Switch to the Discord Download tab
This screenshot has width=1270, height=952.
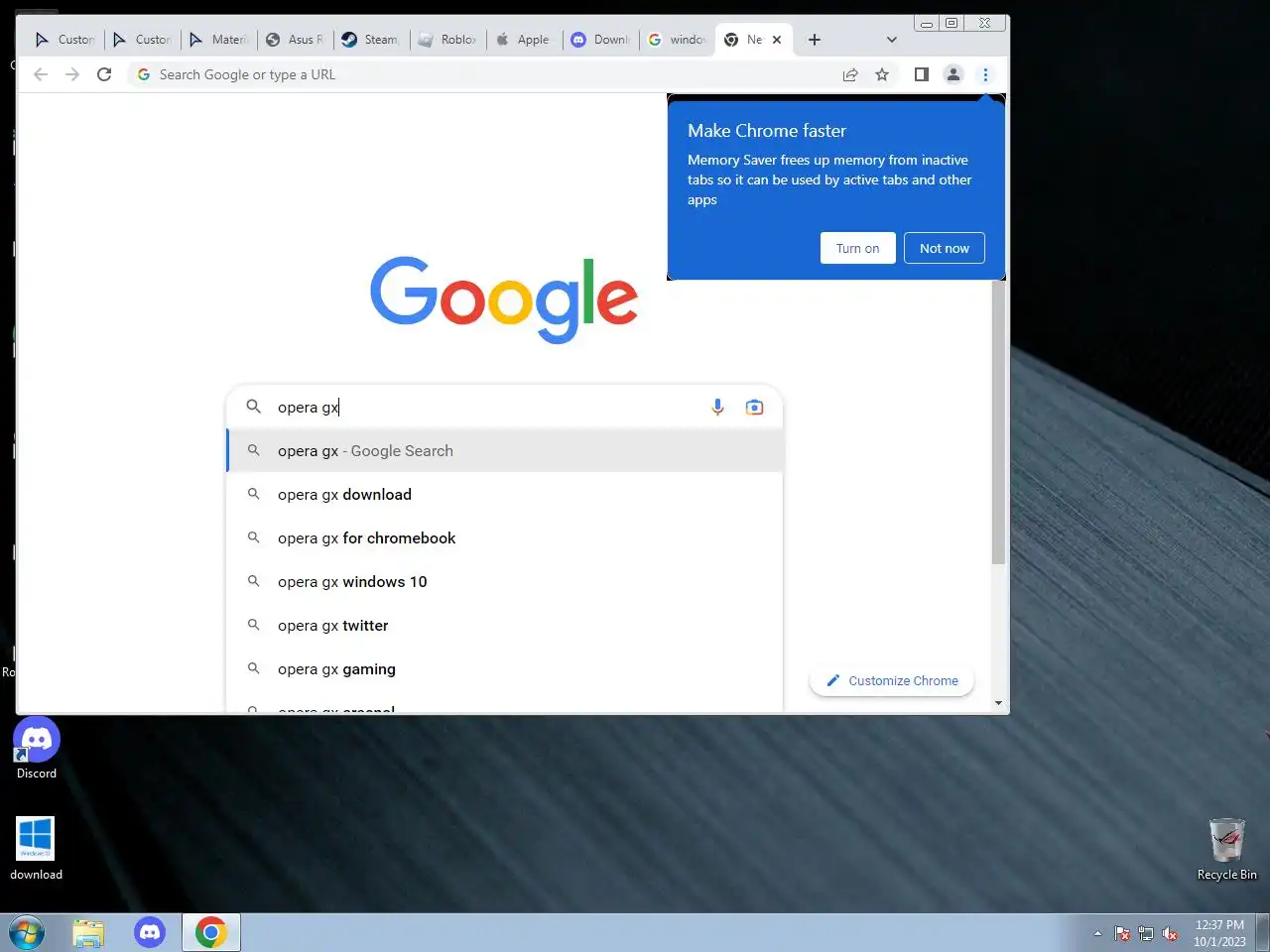point(601,40)
